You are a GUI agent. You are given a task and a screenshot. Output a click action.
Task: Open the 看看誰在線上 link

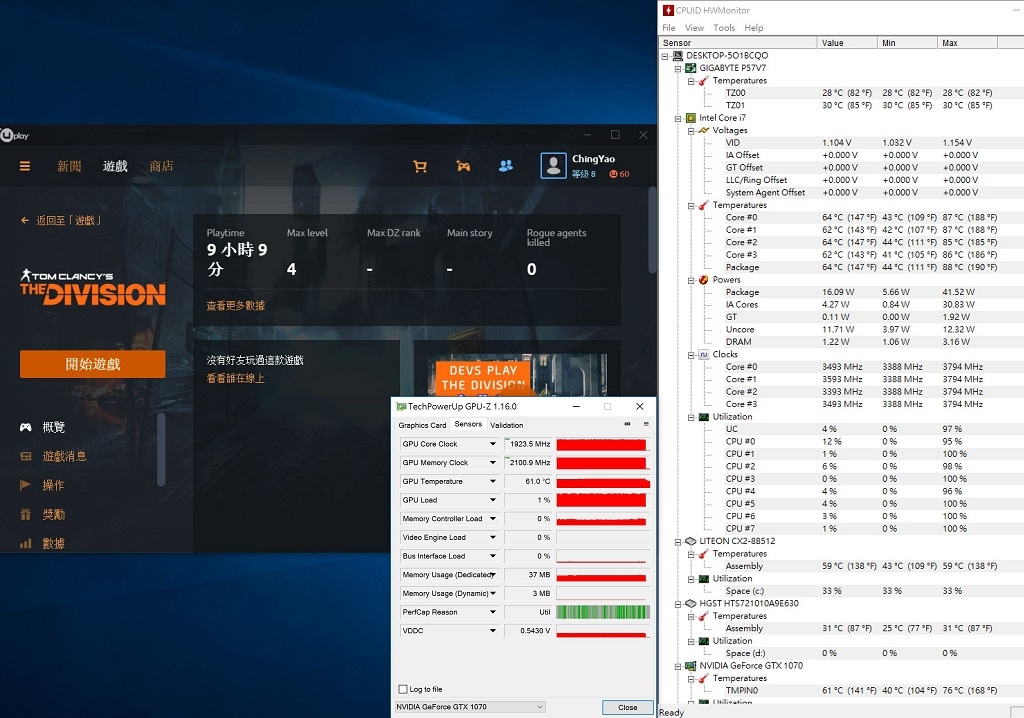click(236, 378)
